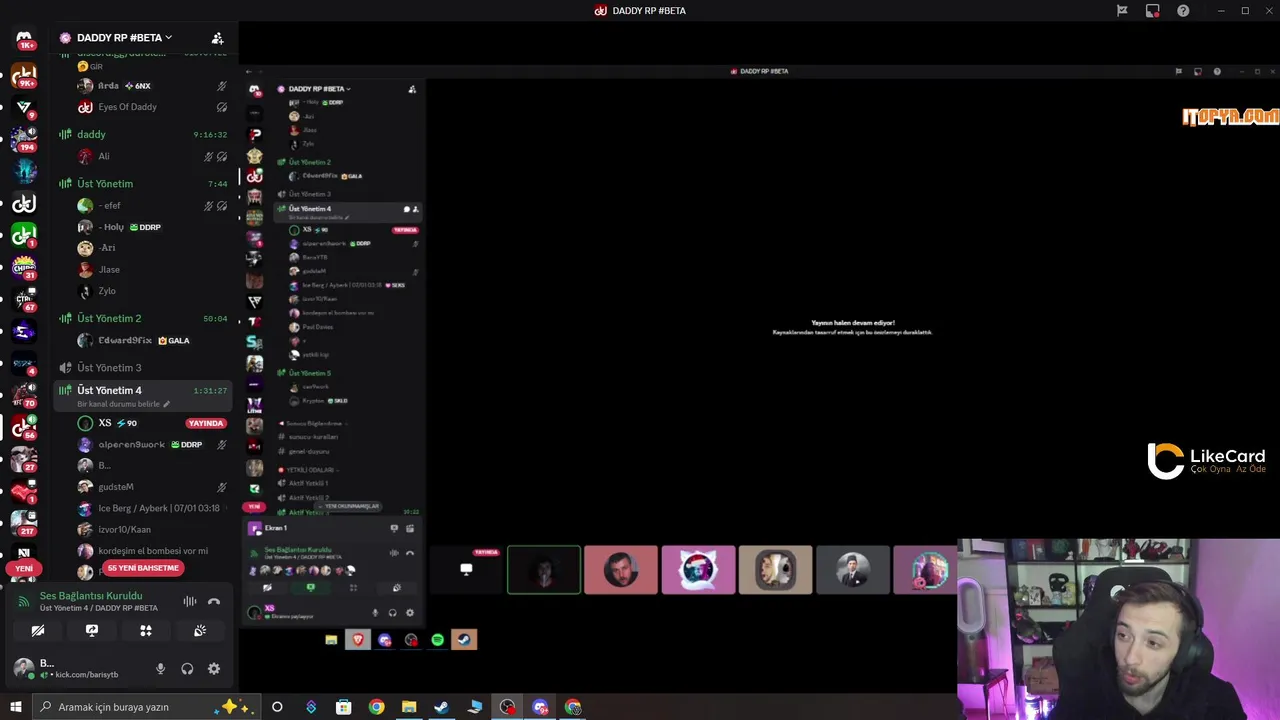
Task: Select Üst Yönetim 4 voice channel
Action: click(143, 390)
